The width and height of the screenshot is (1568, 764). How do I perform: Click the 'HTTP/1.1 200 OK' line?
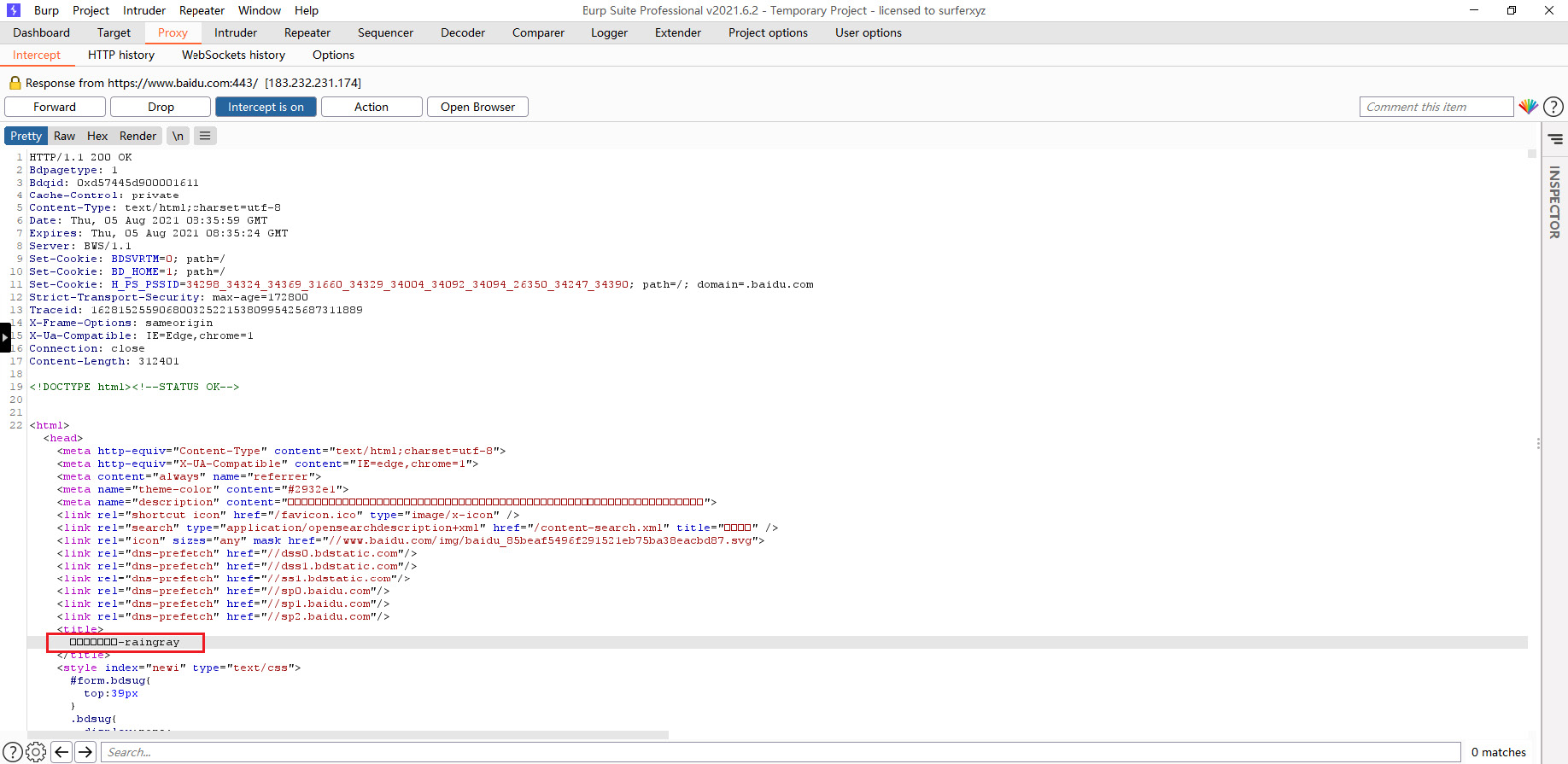coord(80,157)
